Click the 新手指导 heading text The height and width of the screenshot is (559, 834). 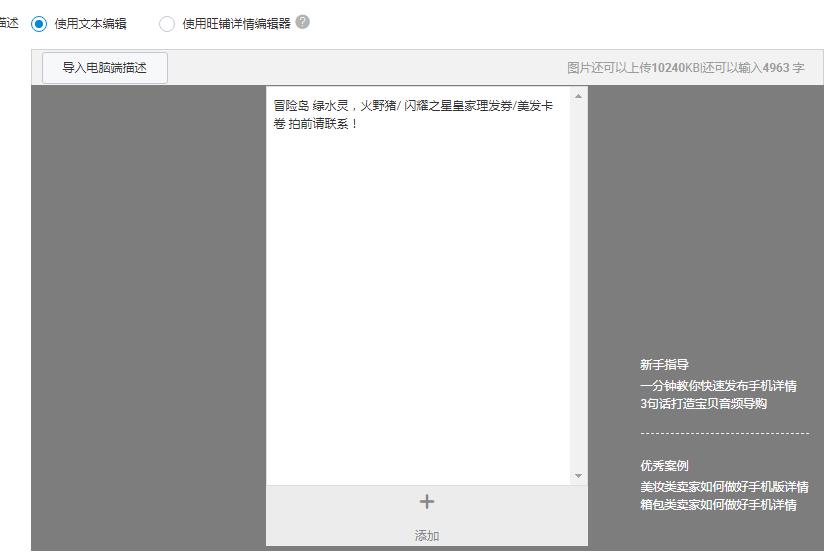664,365
